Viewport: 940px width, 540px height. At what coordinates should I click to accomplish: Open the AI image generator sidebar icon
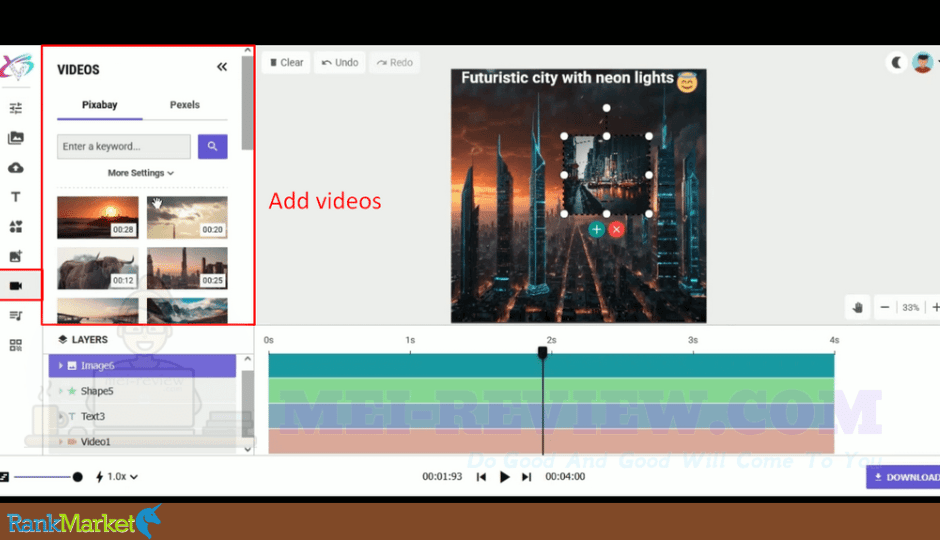click(x=16, y=256)
